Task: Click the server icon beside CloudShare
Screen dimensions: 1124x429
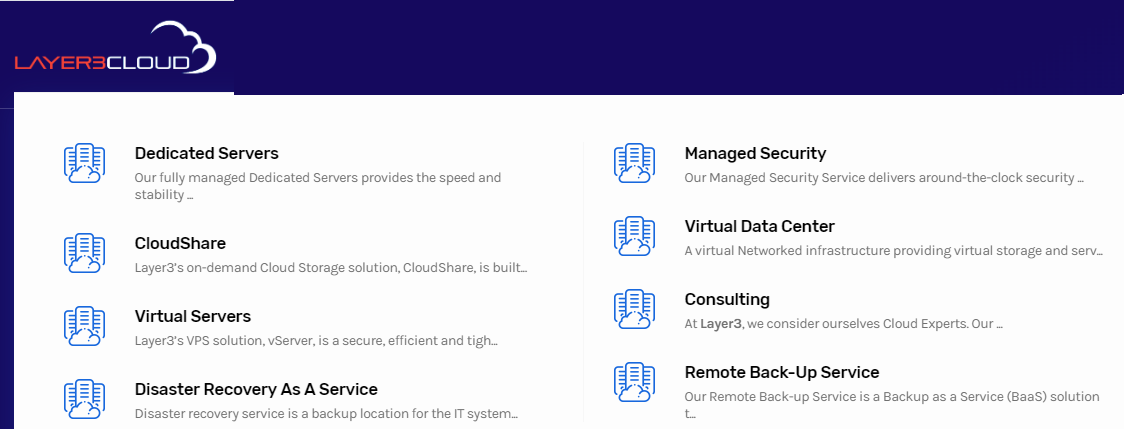Action: [x=84, y=253]
